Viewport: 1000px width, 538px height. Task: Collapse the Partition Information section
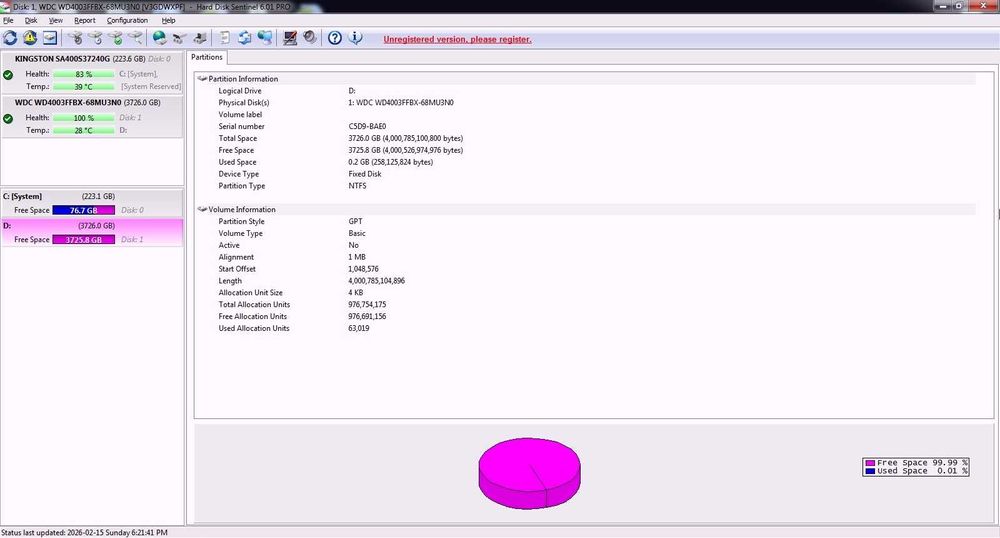coord(202,79)
